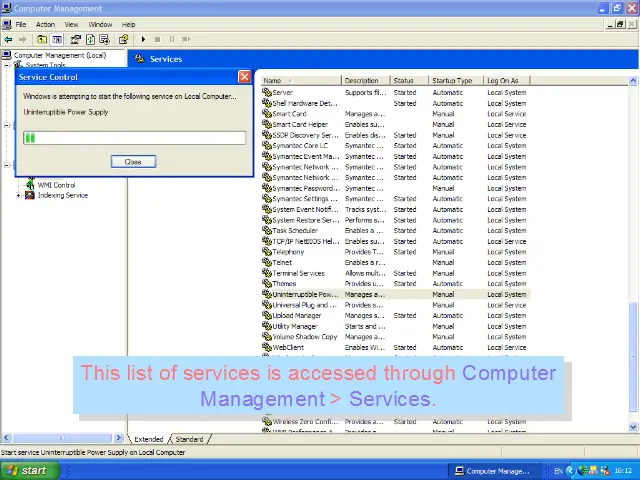
Task: Sort by the Startup Type column header
Action: [456, 80]
